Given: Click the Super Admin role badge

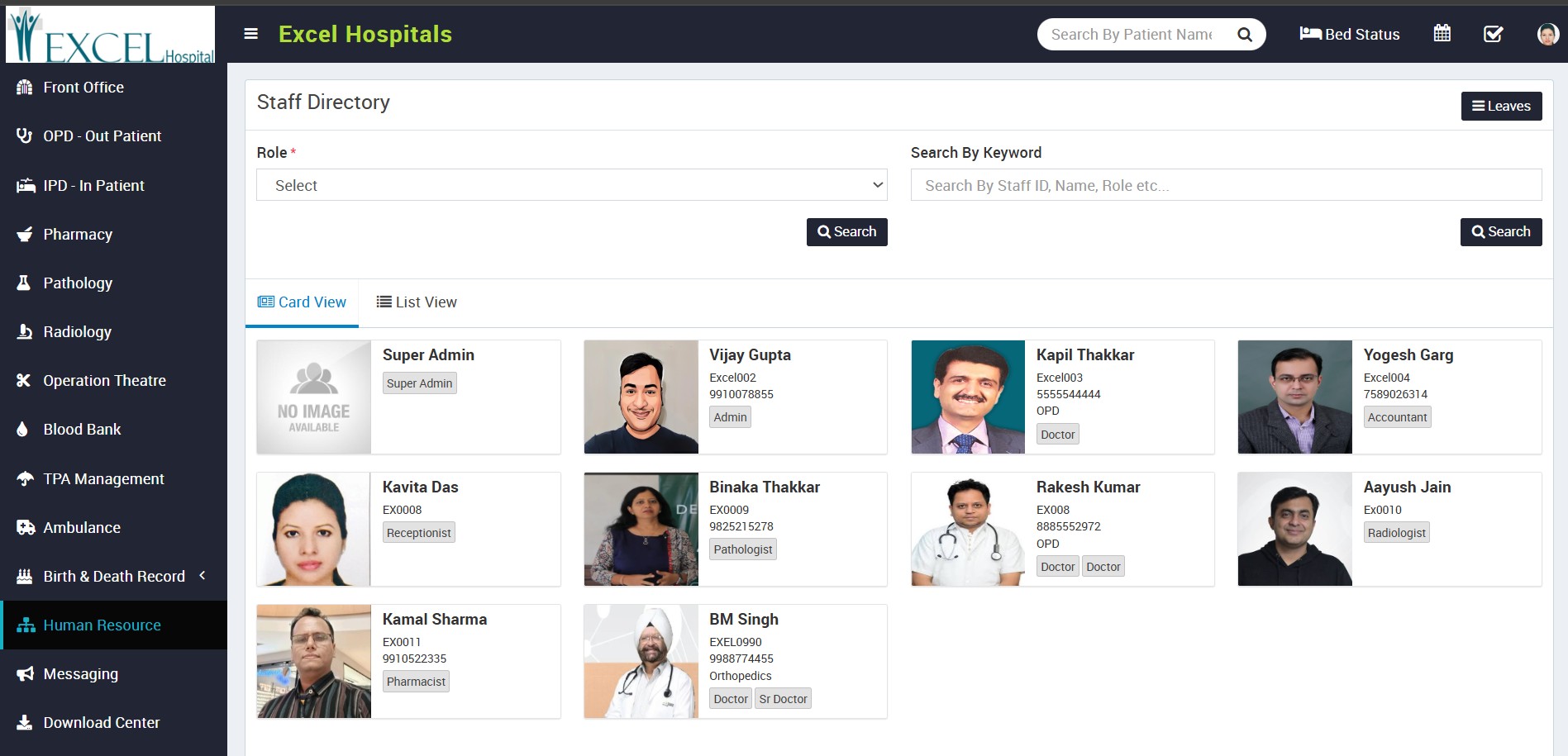Looking at the screenshot, I should click(420, 383).
